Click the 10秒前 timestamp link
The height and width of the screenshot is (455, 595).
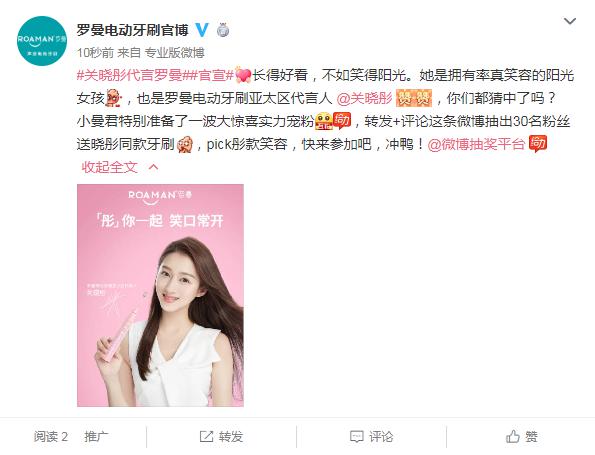coord(95,52)
